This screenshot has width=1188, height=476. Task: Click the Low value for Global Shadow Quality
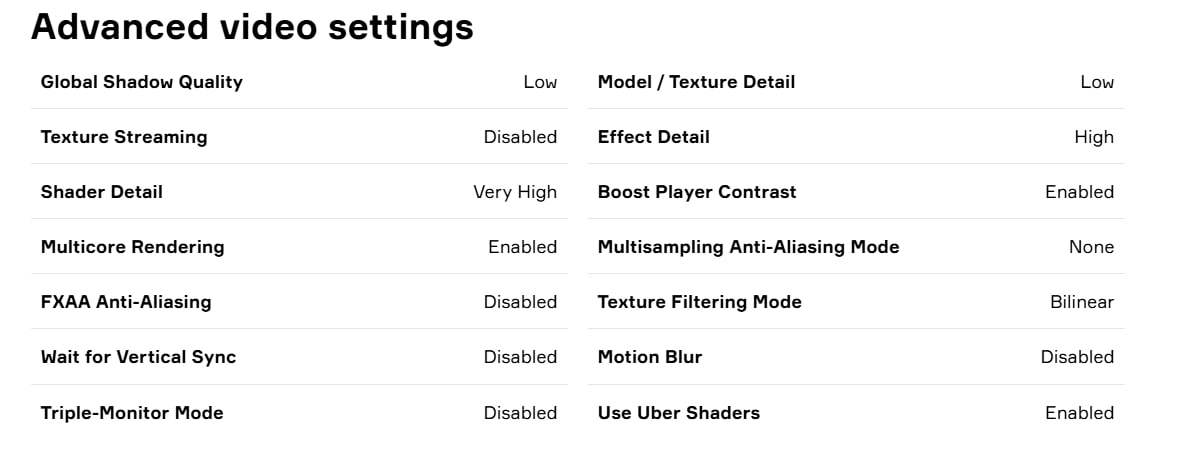point(540,82)
